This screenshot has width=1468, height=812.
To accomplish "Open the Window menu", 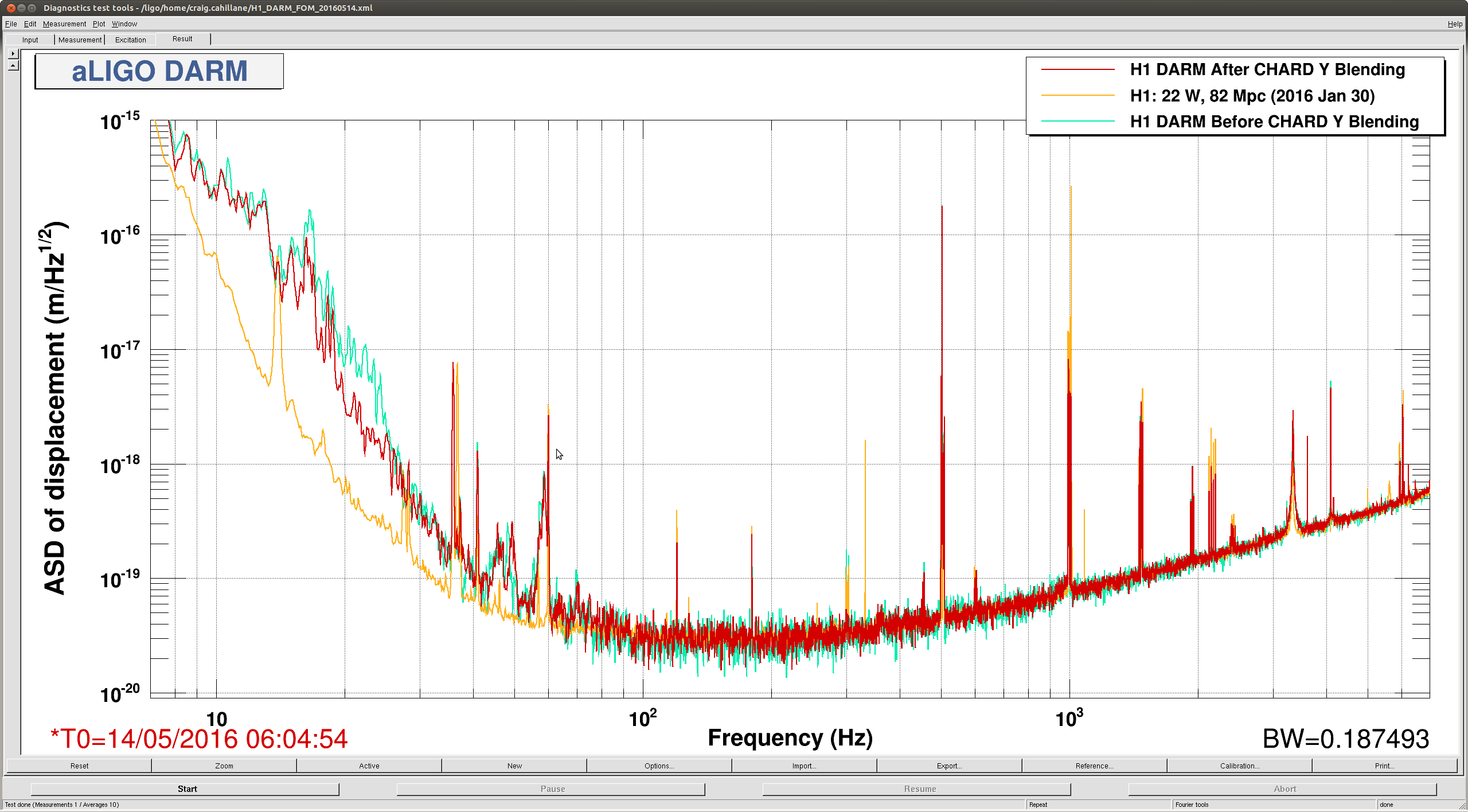I will [124, 24].
